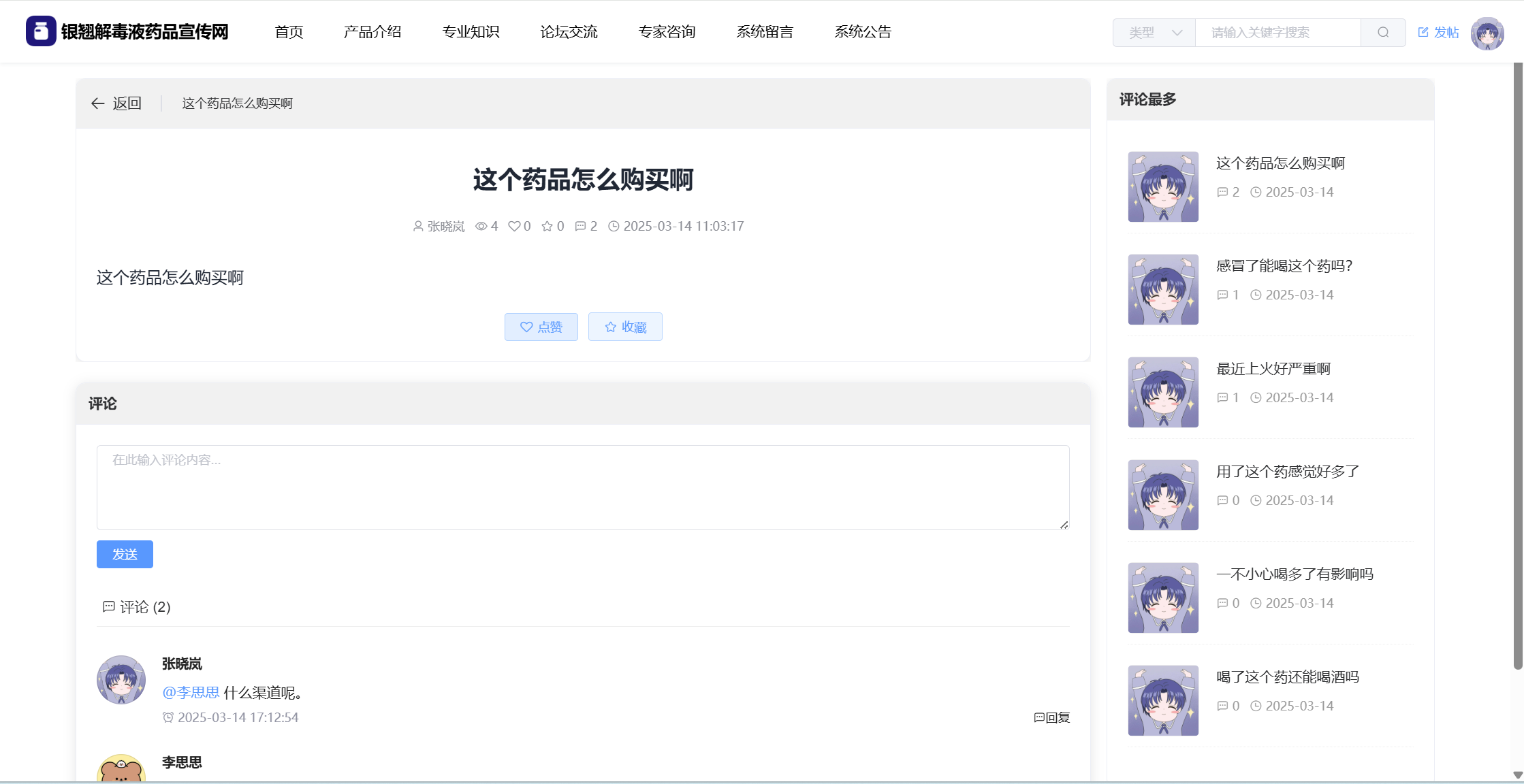1524x784 pixels.
Task: Click the search magnifier icon
Action: (1382, 33)
